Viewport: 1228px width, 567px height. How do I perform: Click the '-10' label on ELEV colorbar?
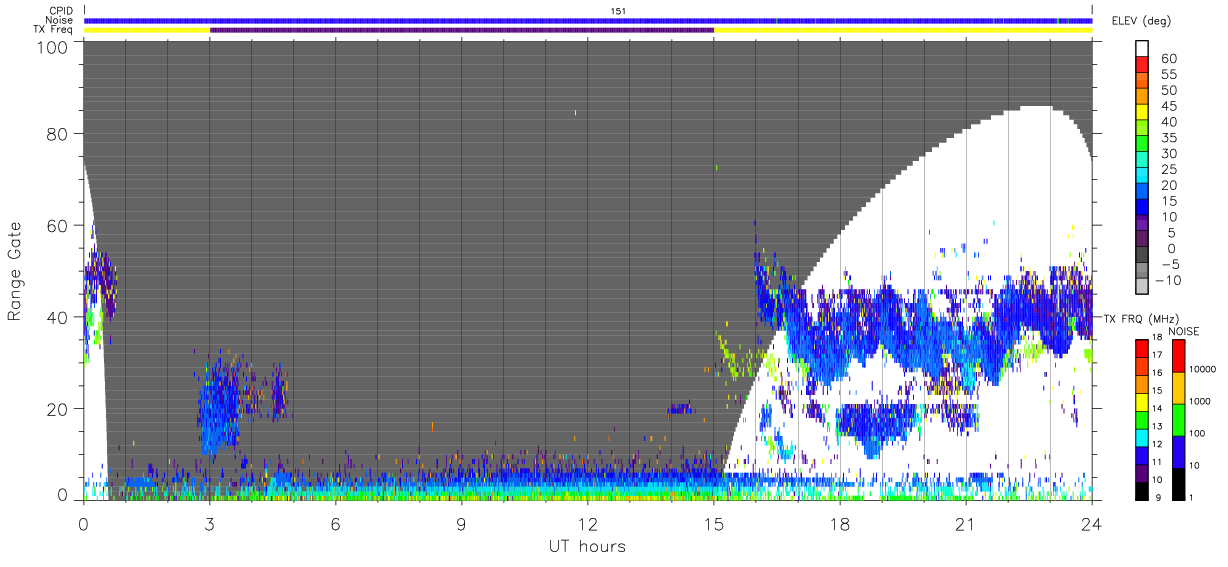coord(1167,280)
